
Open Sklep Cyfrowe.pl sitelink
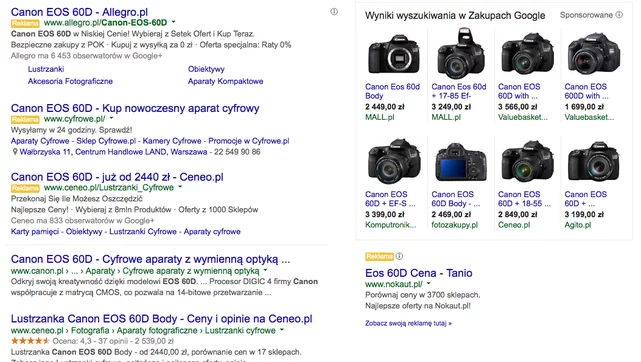[106, 141]
